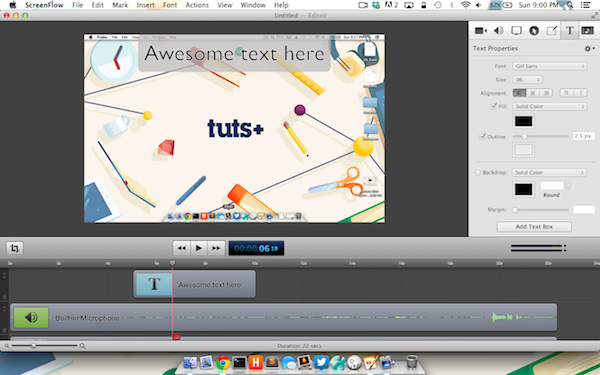Open Notification Center list icon
The width and height of the screenshot is (600, 375).
pyautogui.click(x=585, y=5)
